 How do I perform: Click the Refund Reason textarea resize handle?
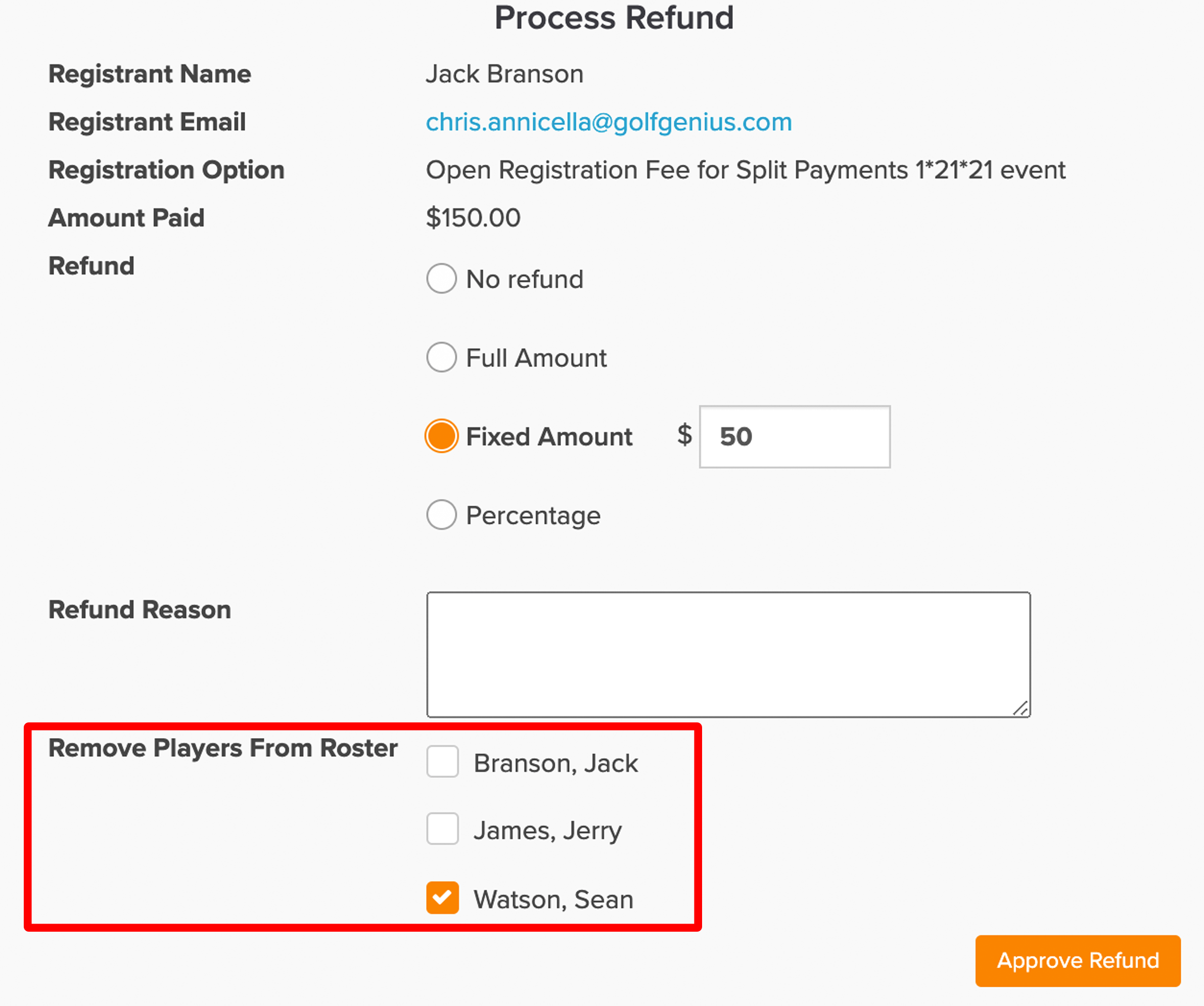tap(1021, 708)
